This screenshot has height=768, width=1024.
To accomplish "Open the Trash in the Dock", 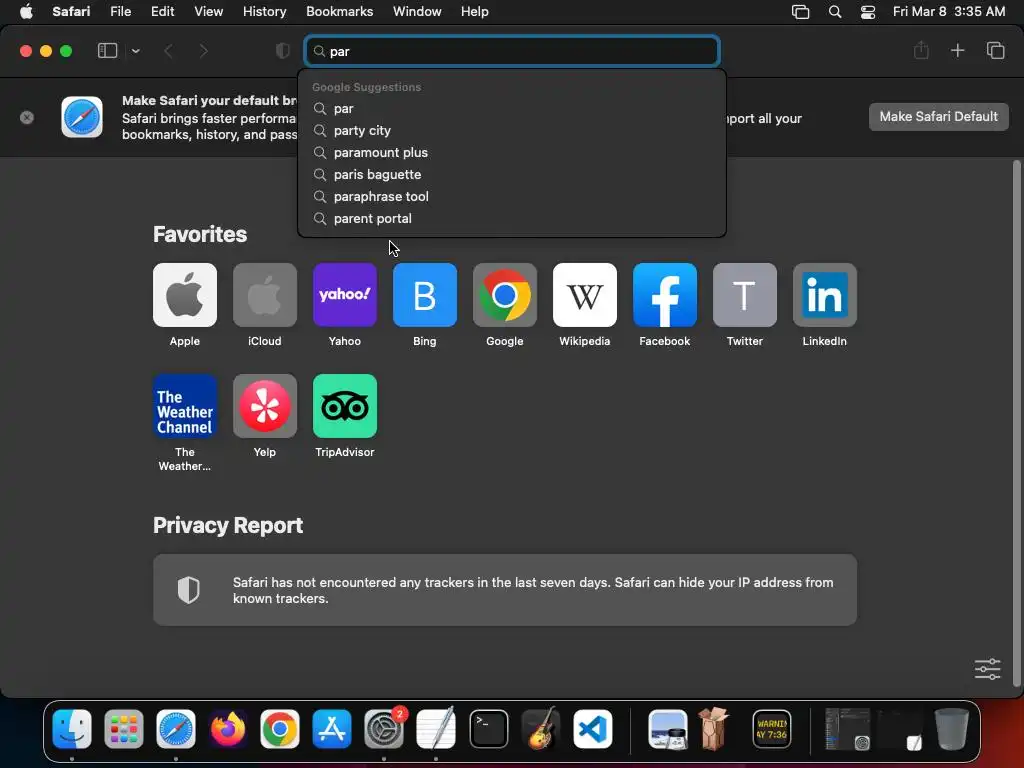I will click(952, 729).
